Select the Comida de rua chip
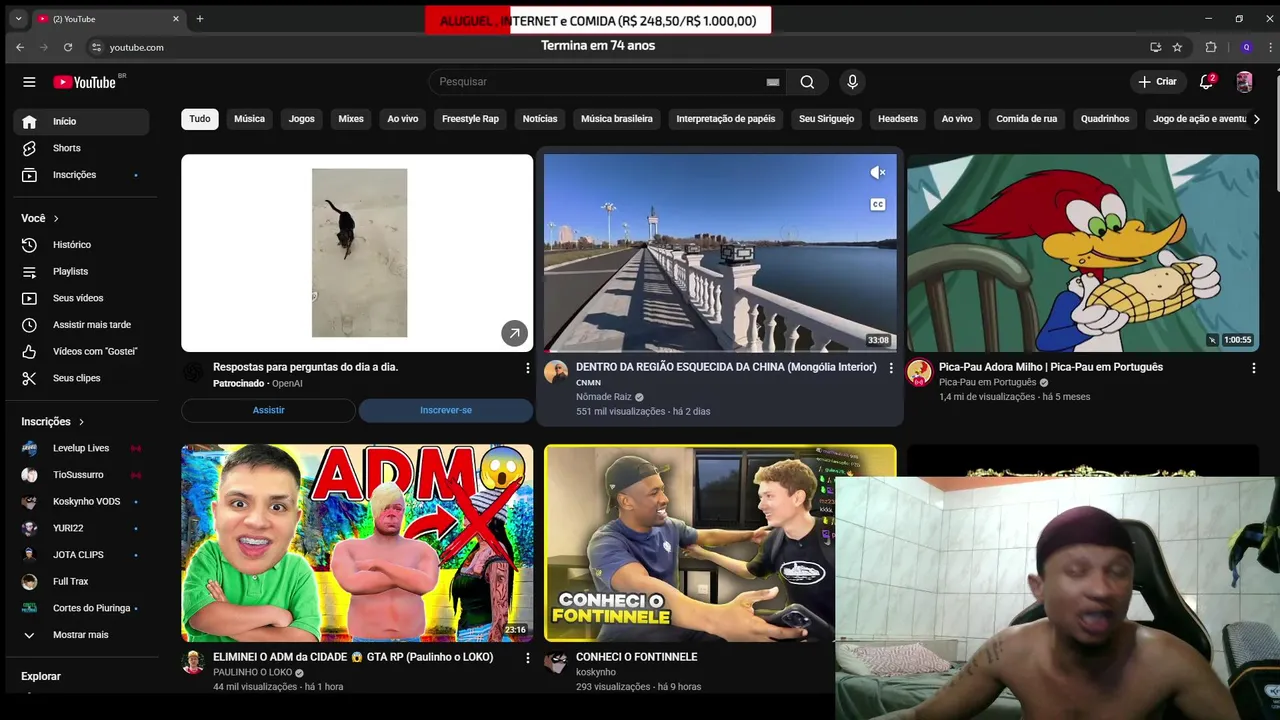1280x720 pixels. 1027,119
